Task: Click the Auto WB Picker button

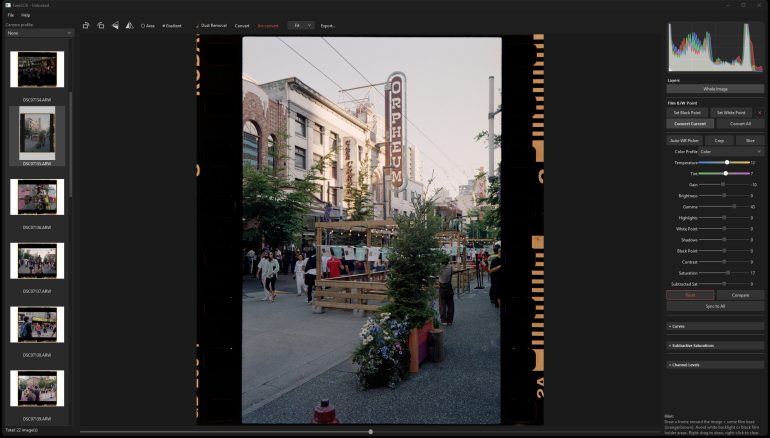Action: pyautogui.click(x=684, y=140)
